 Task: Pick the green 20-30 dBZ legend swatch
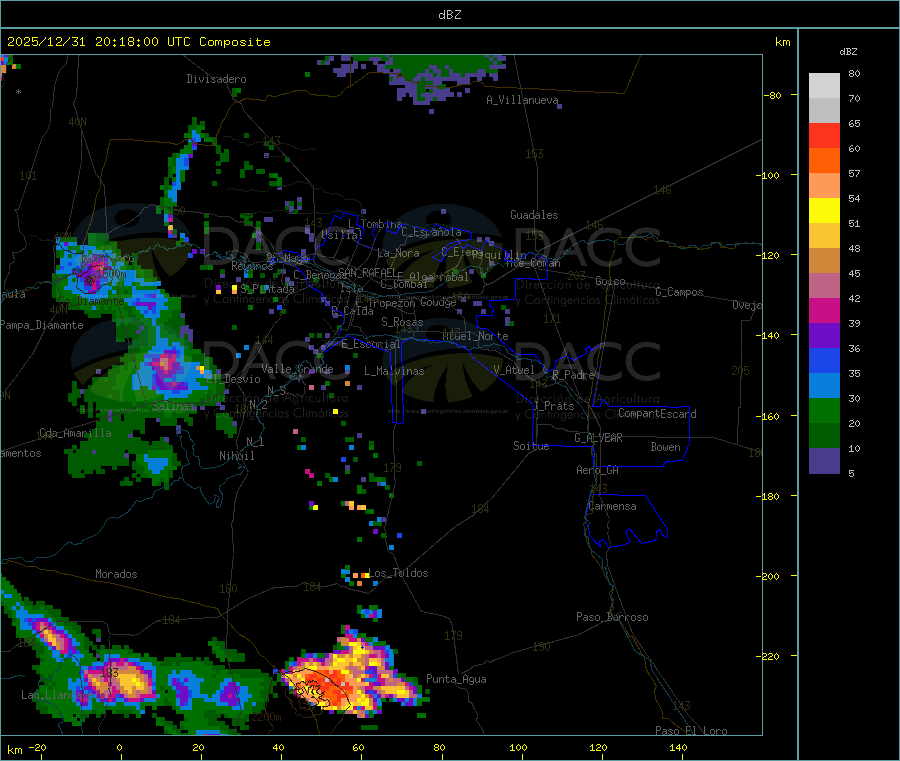pyautogui.click(x=824, y=410)
